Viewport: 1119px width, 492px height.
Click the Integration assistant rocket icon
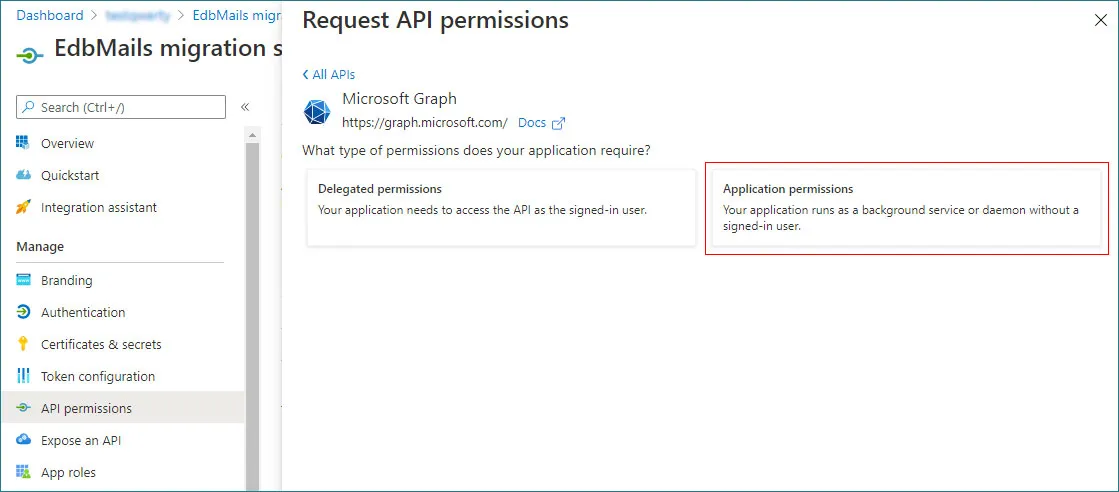(24, 207)
